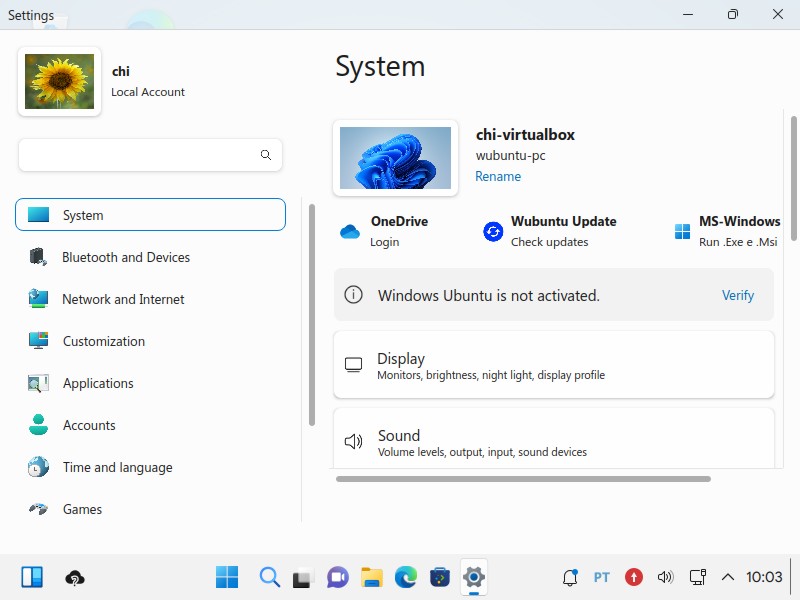800x600 pixels.
Task: Select Network and Internet category
Action: [123, 299]
